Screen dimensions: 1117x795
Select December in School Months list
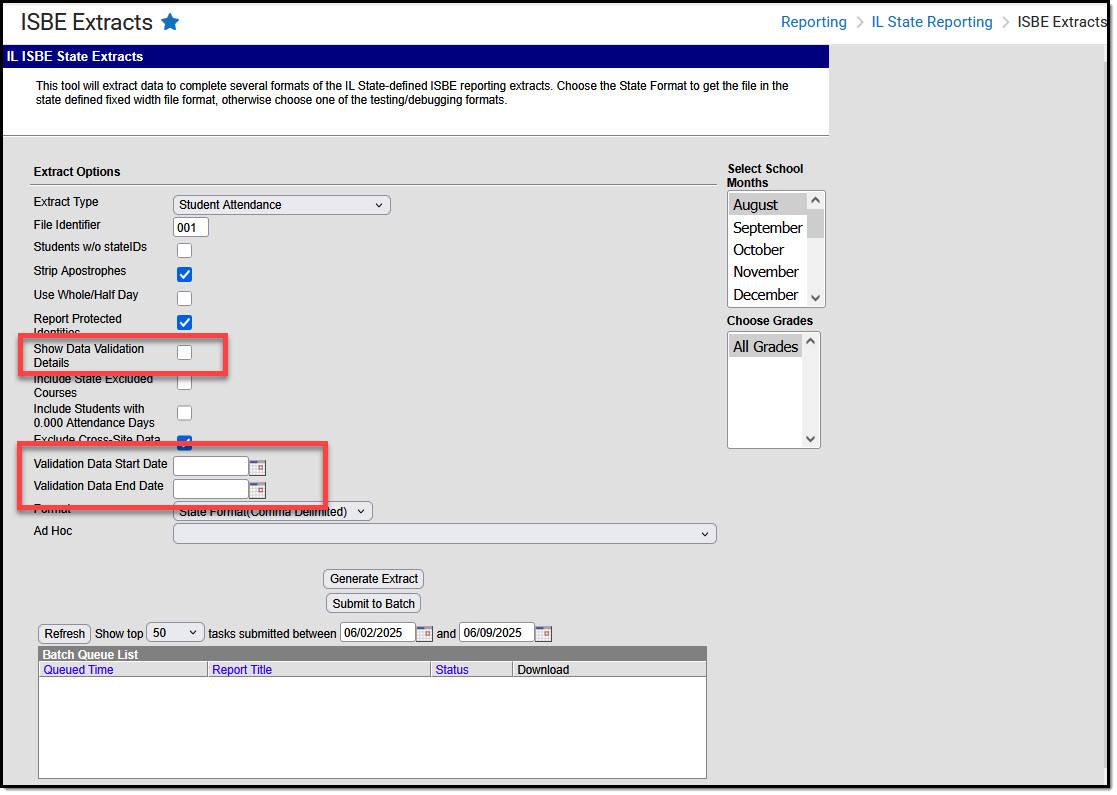[x=768, y=295]
